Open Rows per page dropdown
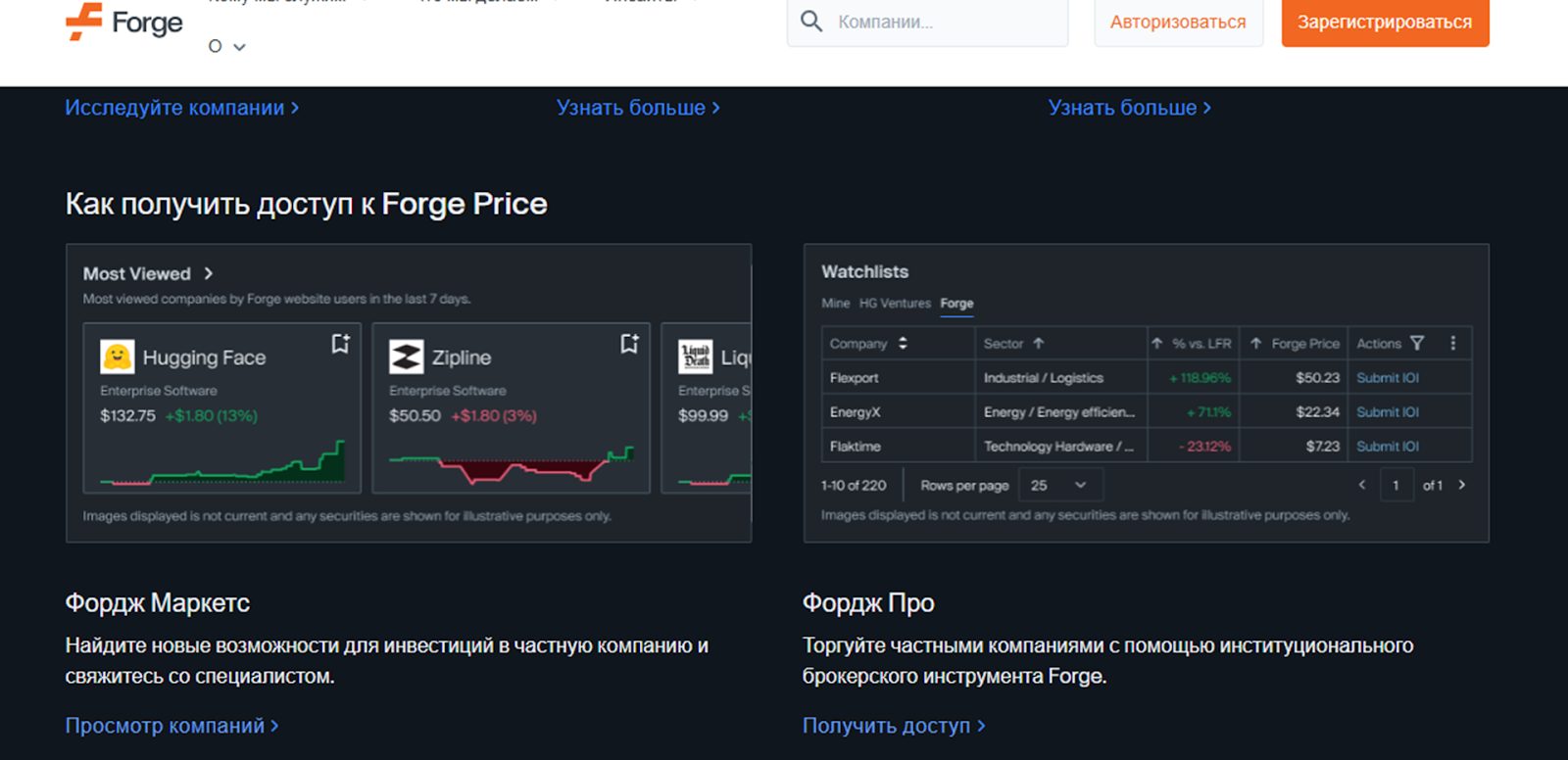1568x760 pixels. (x=1060, y=485)
